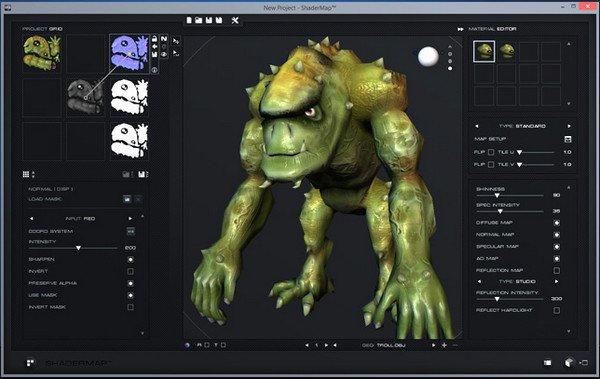Click previous arrow for Type: Studio
The width and height of the screenshot is (600, 379).
[x=479, y=281]
